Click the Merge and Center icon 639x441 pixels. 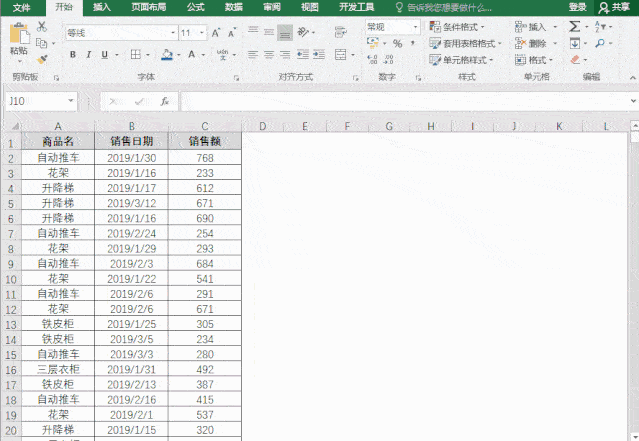(x=340, y=54)
